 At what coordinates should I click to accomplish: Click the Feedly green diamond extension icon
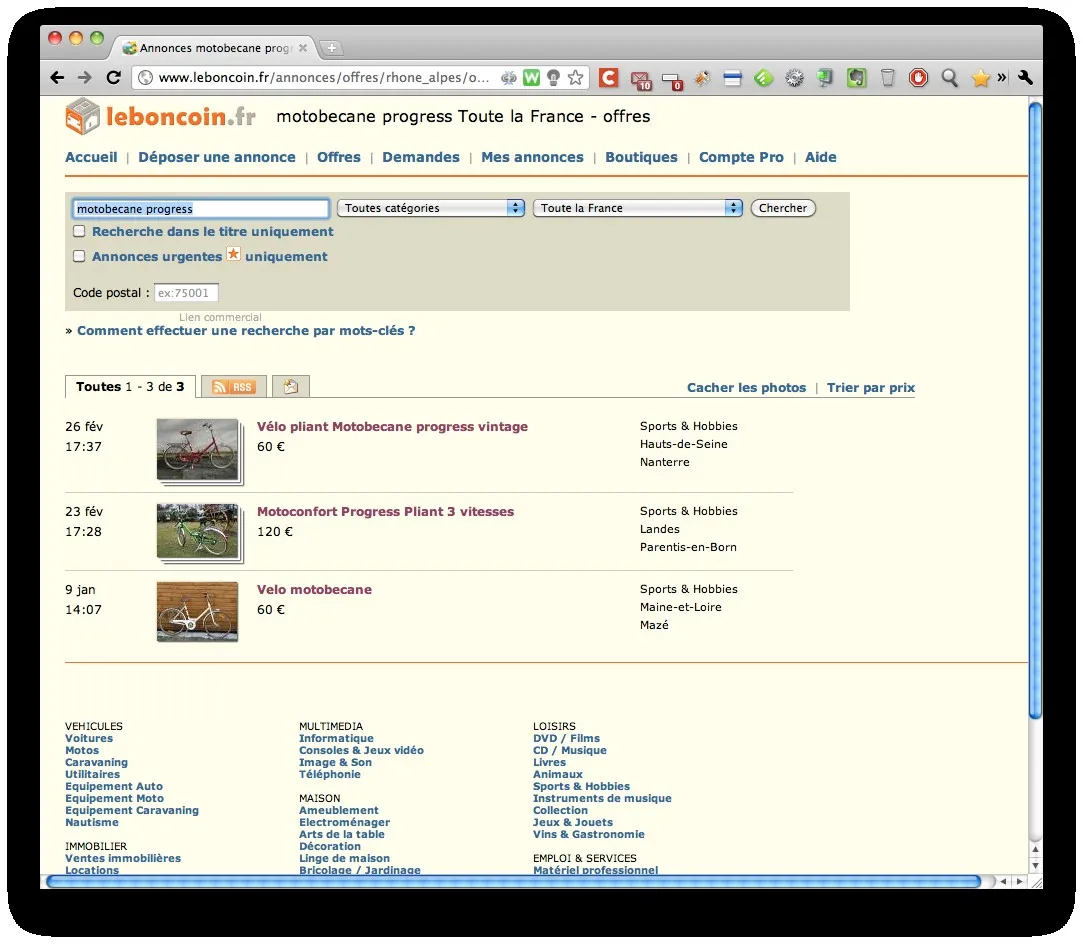[763, 78]
